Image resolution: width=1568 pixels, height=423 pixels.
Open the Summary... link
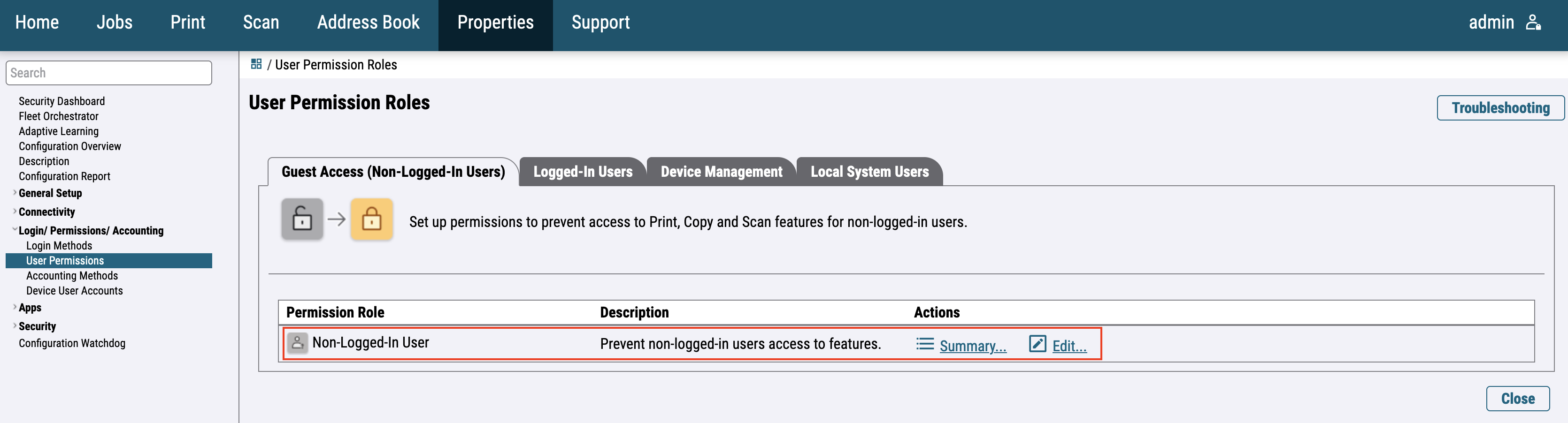coord(973,346)
